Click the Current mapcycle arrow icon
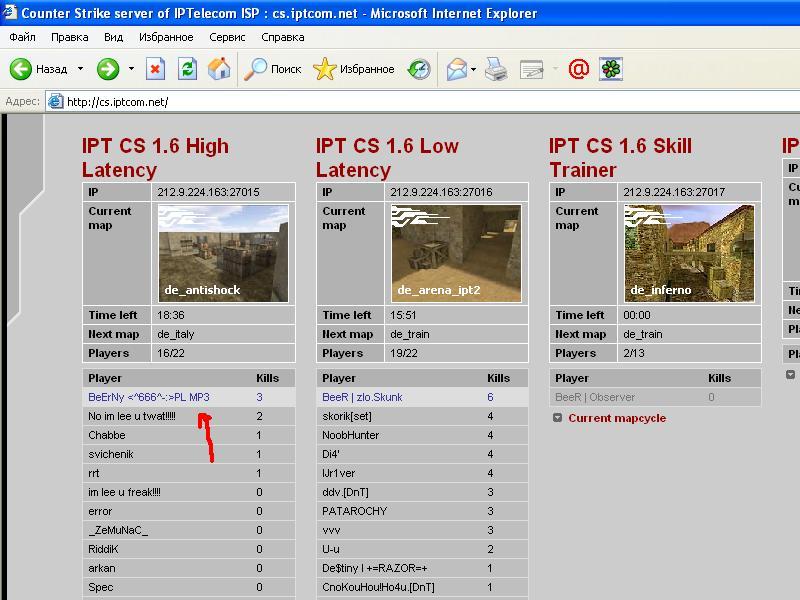Screen dimensions: 800x600 pos(558,418)
